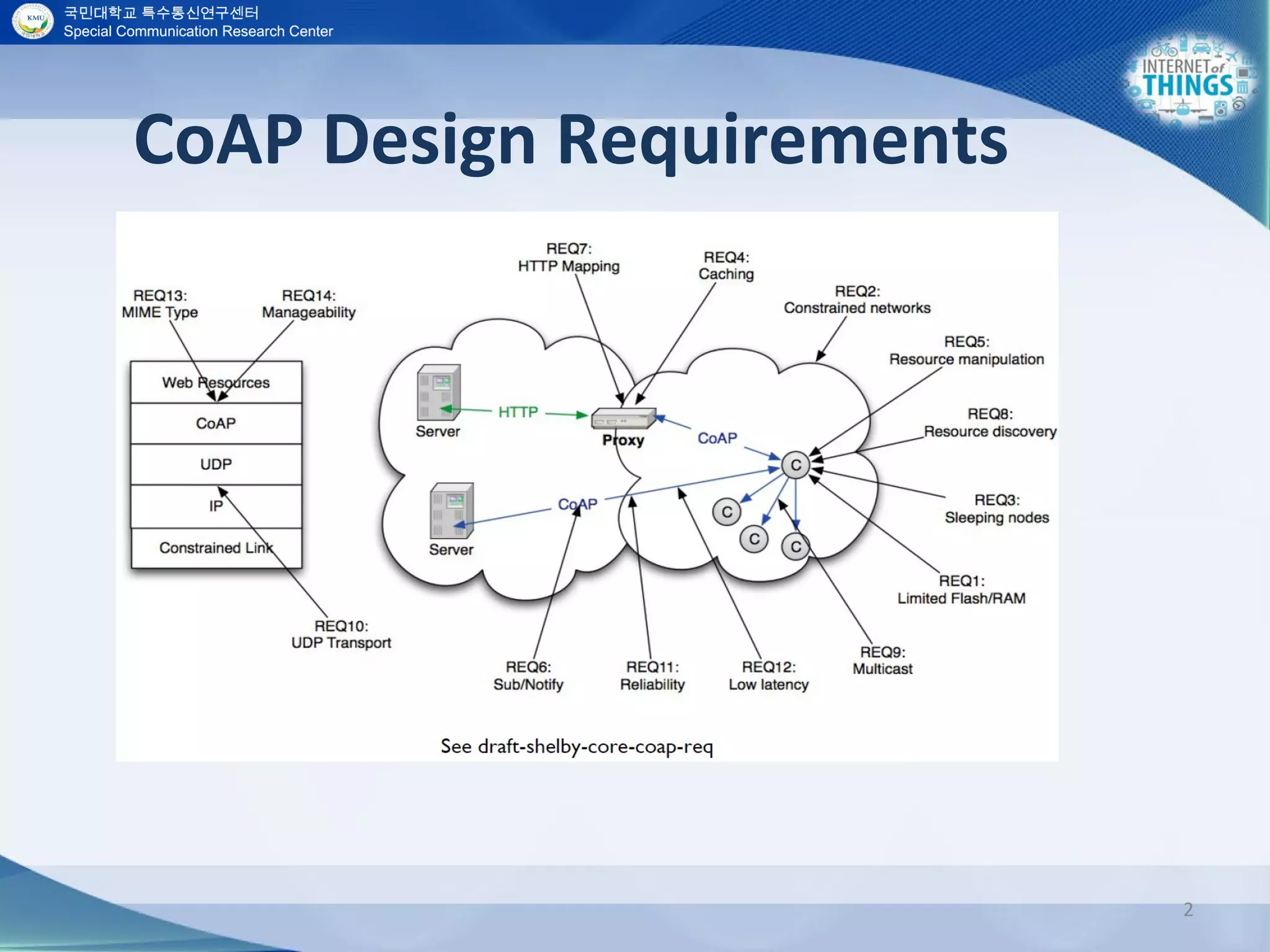Click the green HTTP connection label

(x=518, y=412)
